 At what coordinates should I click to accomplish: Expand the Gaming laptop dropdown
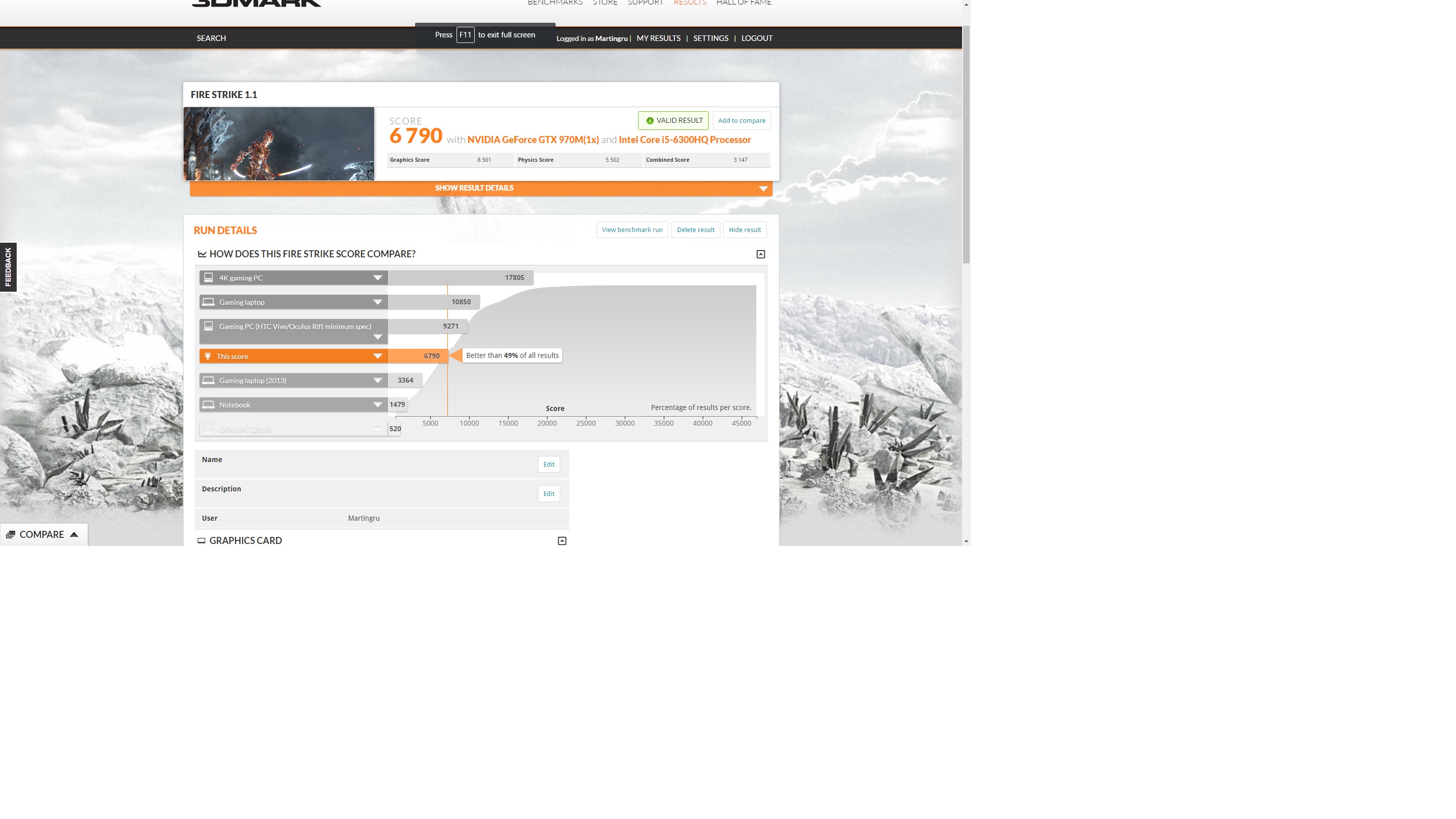[378, 302]
